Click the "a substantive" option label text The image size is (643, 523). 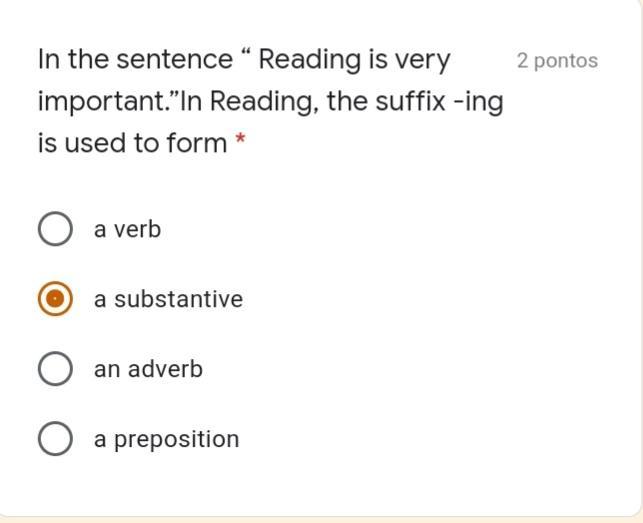pos(168,299)
